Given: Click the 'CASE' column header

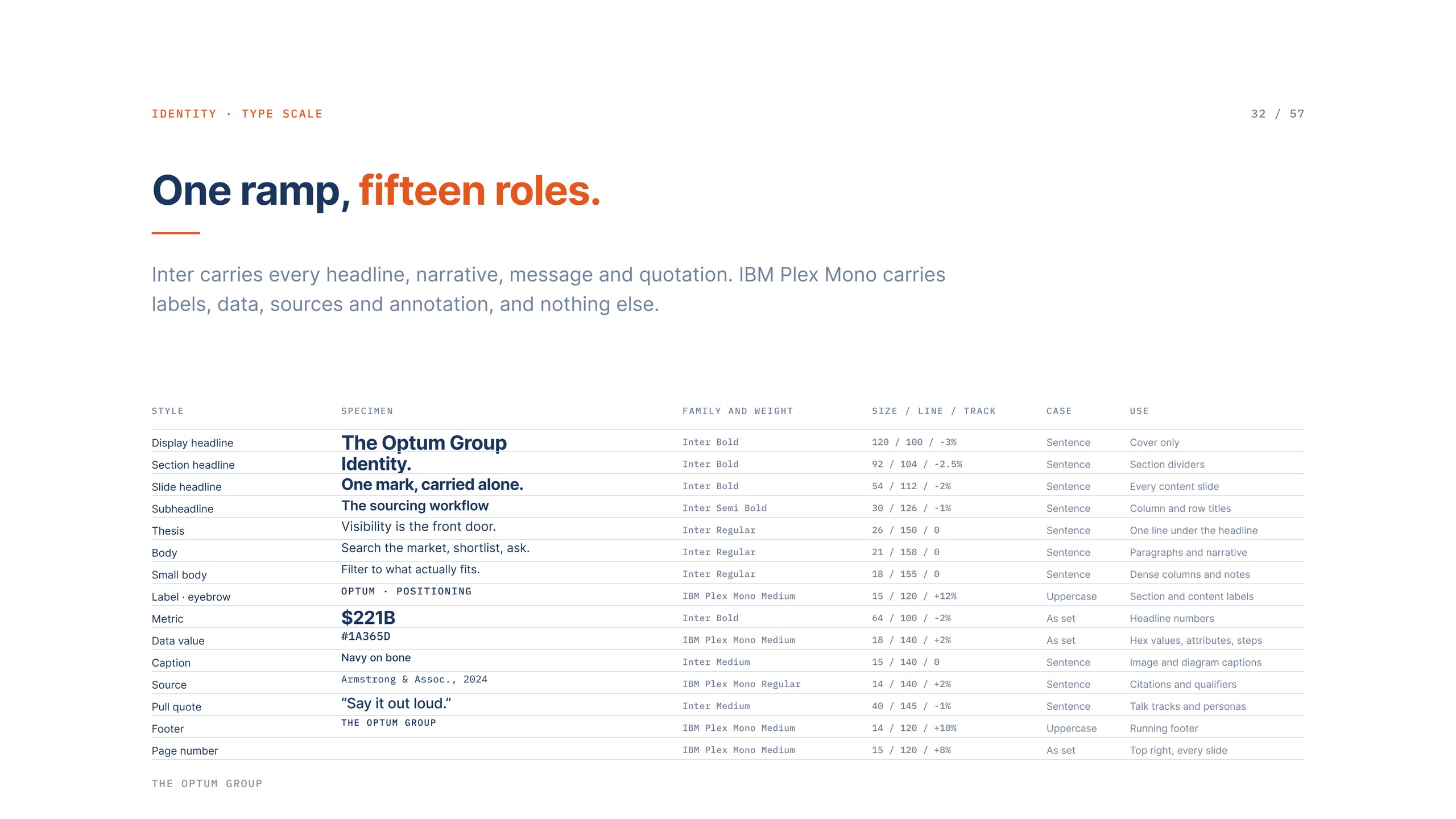Looking at the screenshot, I should pos(1059,411).
